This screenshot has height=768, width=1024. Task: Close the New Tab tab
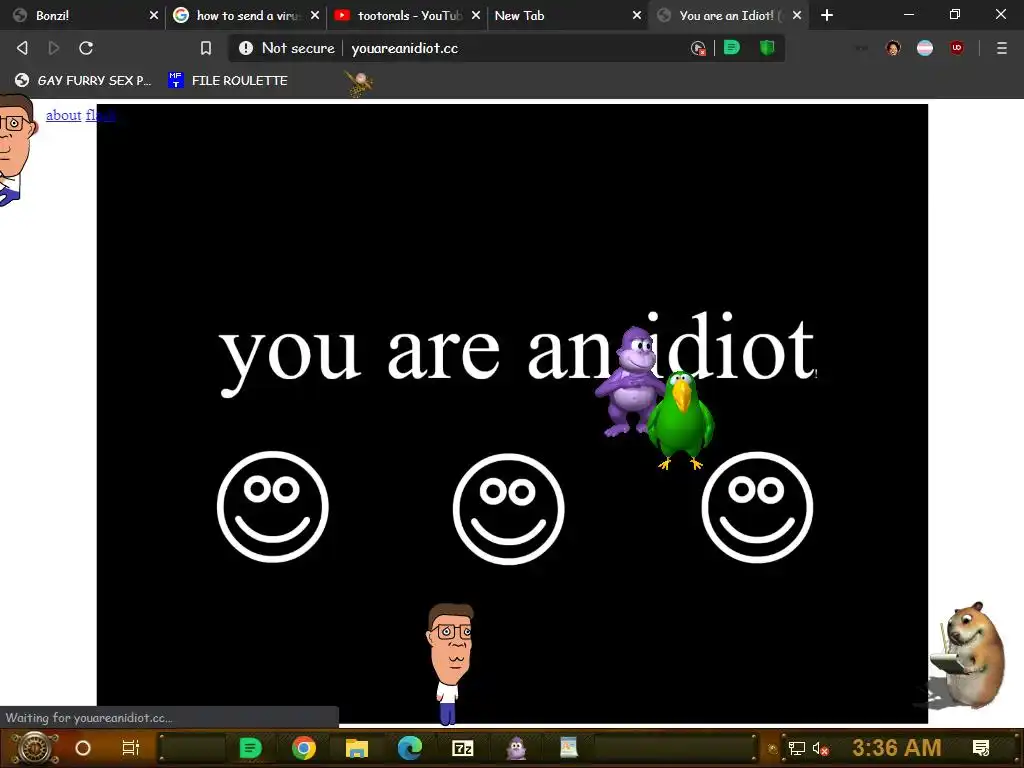(637, 15)
